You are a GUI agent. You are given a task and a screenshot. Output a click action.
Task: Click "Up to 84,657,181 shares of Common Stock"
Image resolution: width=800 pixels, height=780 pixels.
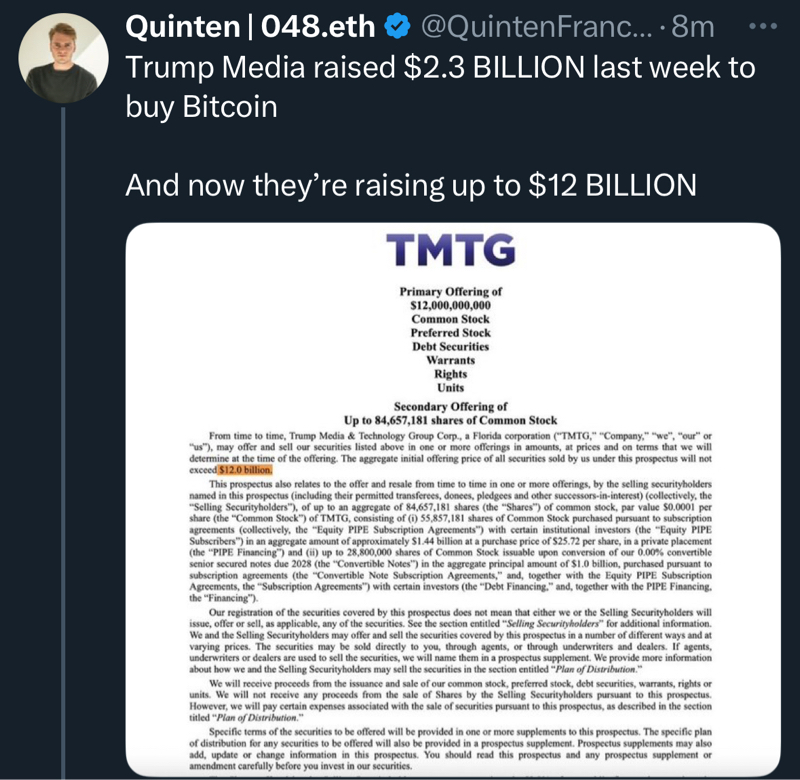click(x=450, y=421)
